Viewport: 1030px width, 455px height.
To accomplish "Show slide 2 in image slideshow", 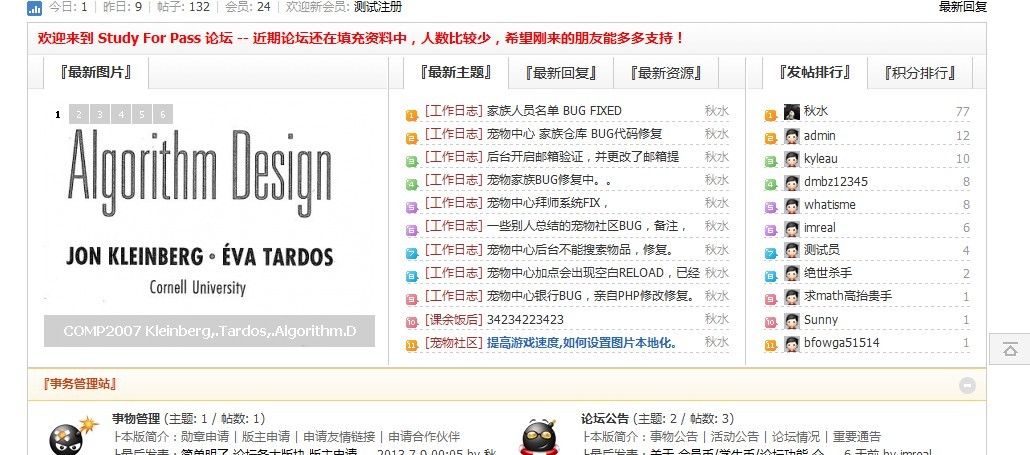I will click(79, 114).
